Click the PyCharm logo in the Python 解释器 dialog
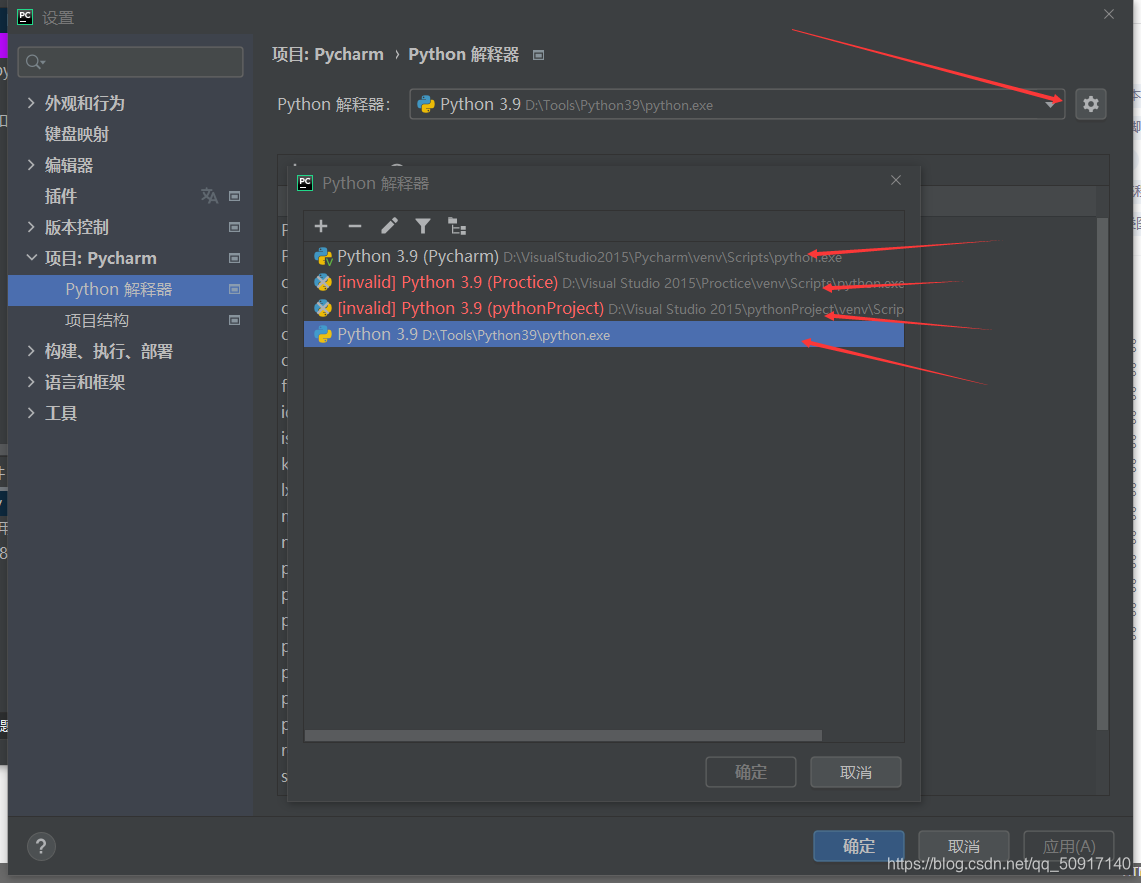This screenshot has height=883, width=1141. click(305, 183)
